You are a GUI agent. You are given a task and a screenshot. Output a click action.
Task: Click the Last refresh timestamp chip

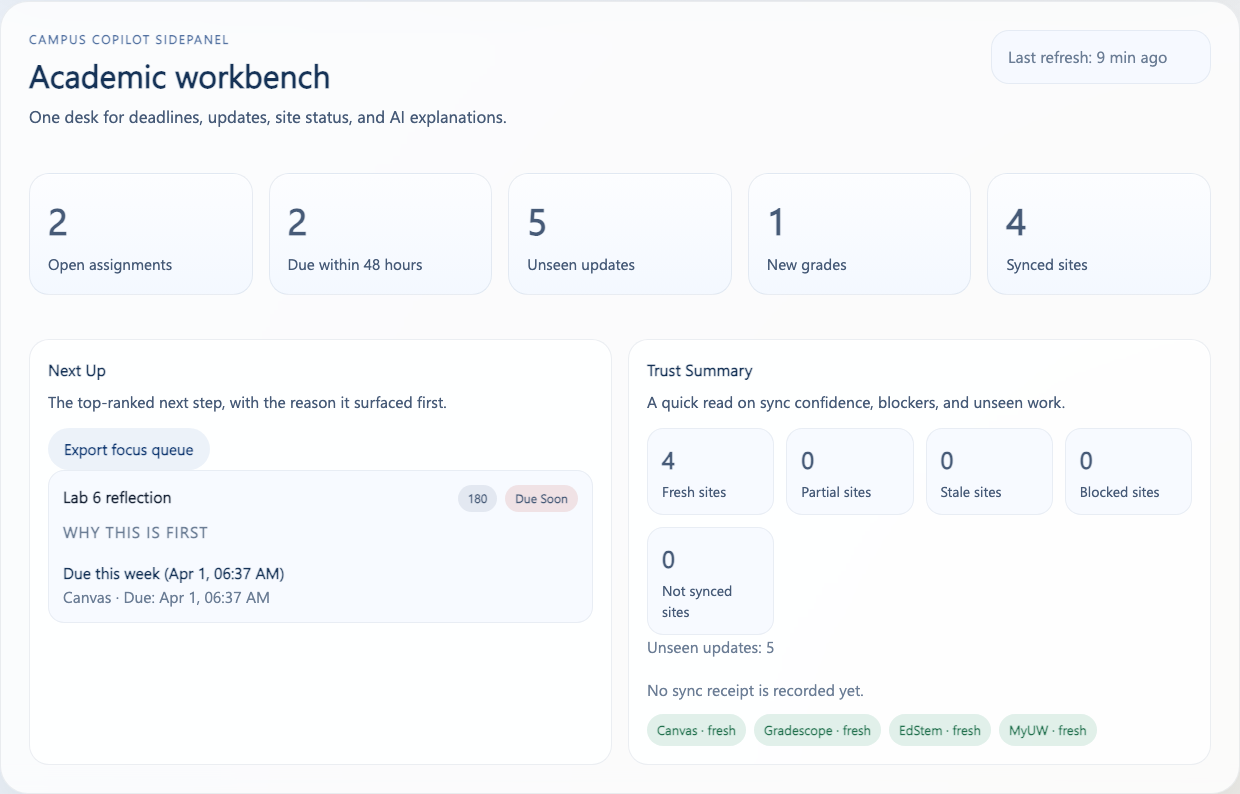[1100, 57]
